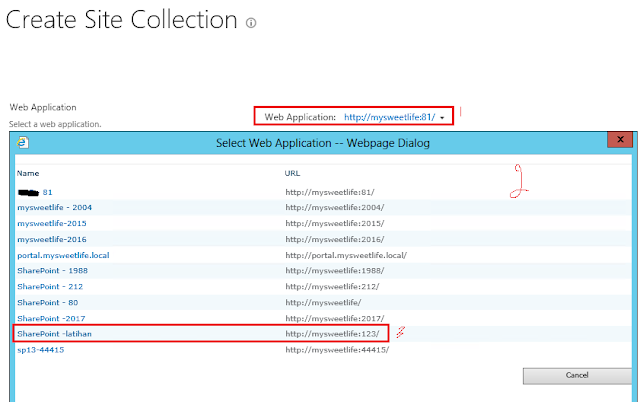This screenshot has height=402, width=640.
Task: Cancel the web application selection
Action: click(577, 375)
